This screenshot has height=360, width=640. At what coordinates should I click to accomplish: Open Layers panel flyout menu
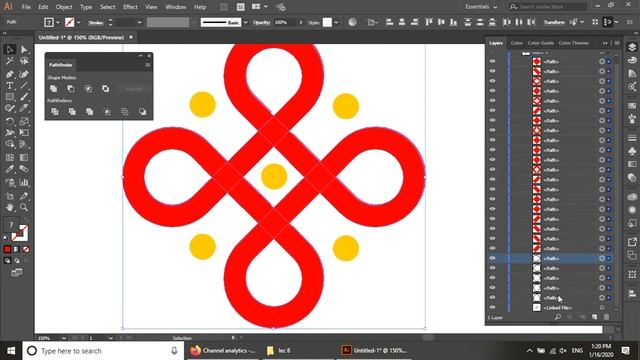617,43
